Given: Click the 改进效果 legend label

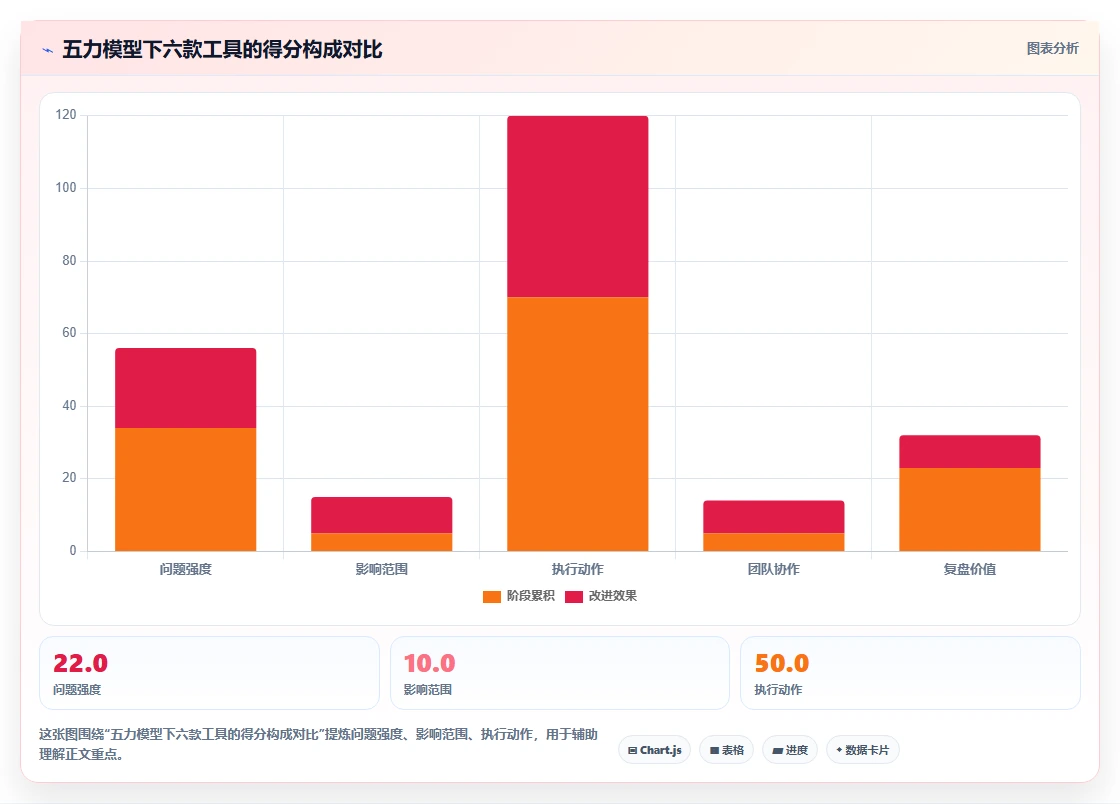Looking at the screenshot, I should pyautogui.click(x=612, y=596).
